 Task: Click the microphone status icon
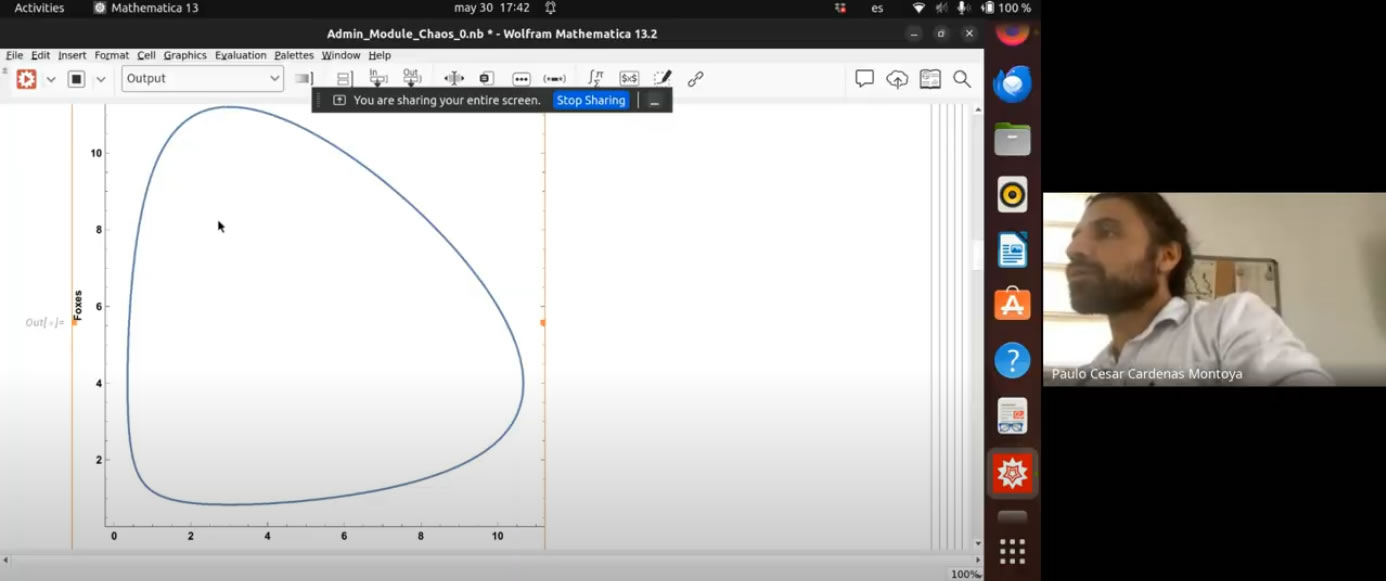point(963,8)
